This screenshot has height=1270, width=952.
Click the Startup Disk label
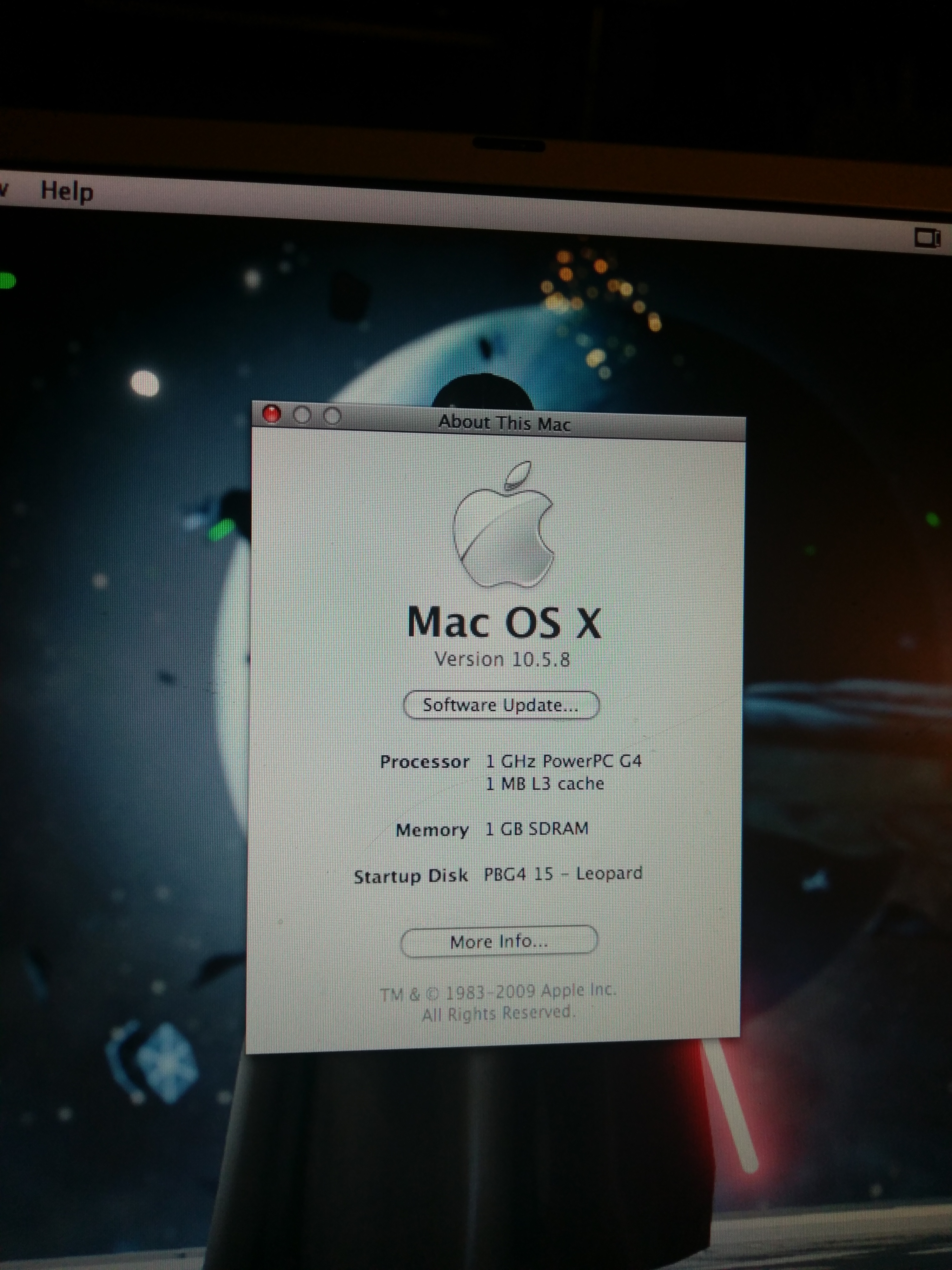[x=411, y=876]
